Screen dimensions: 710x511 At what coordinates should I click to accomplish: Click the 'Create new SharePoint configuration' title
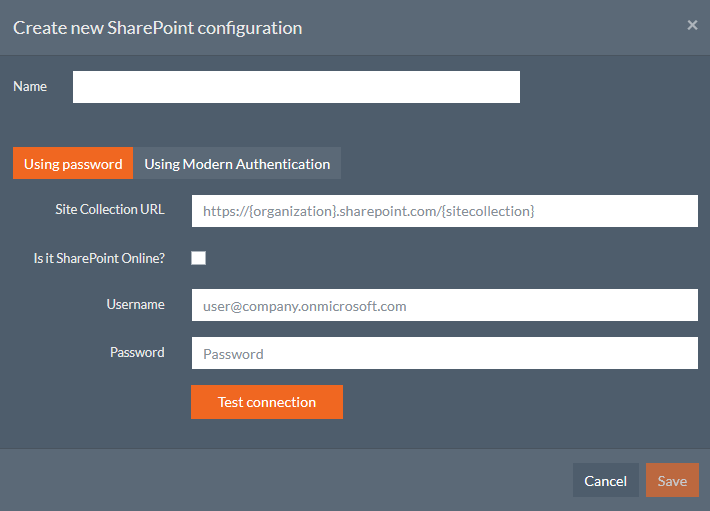coord(158,28)
